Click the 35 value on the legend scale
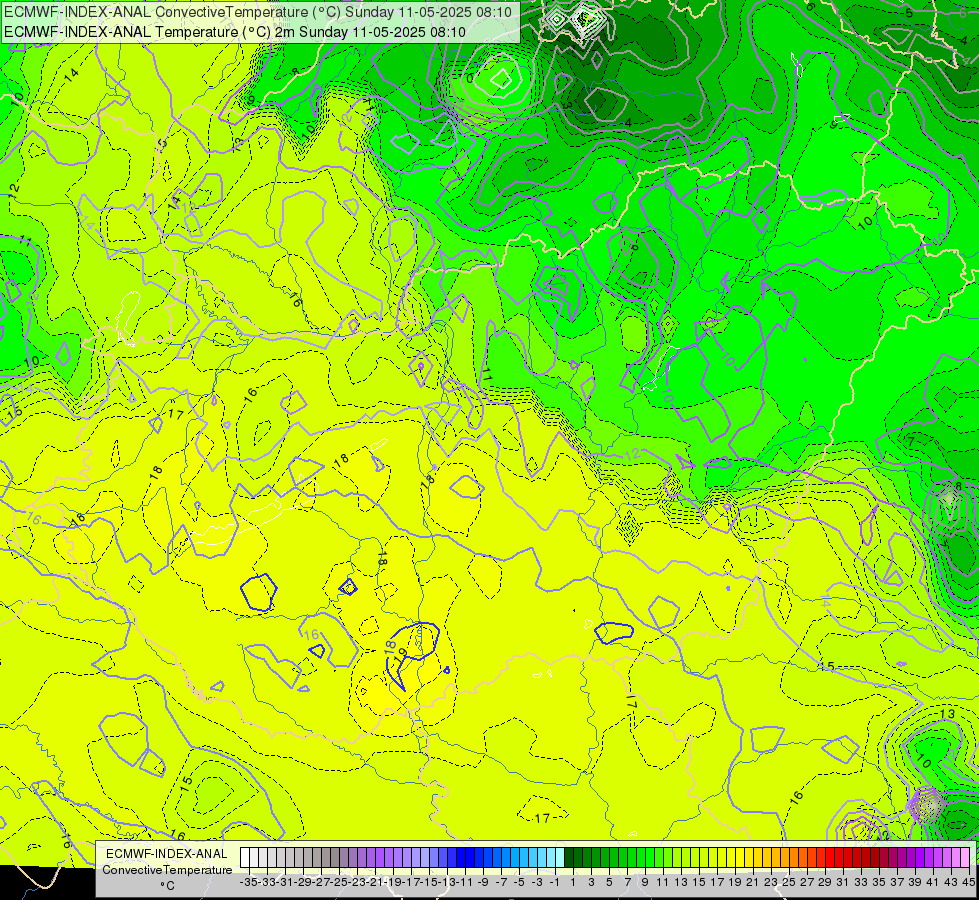Screen dimensions: 979x900 (x=879, y=883)
